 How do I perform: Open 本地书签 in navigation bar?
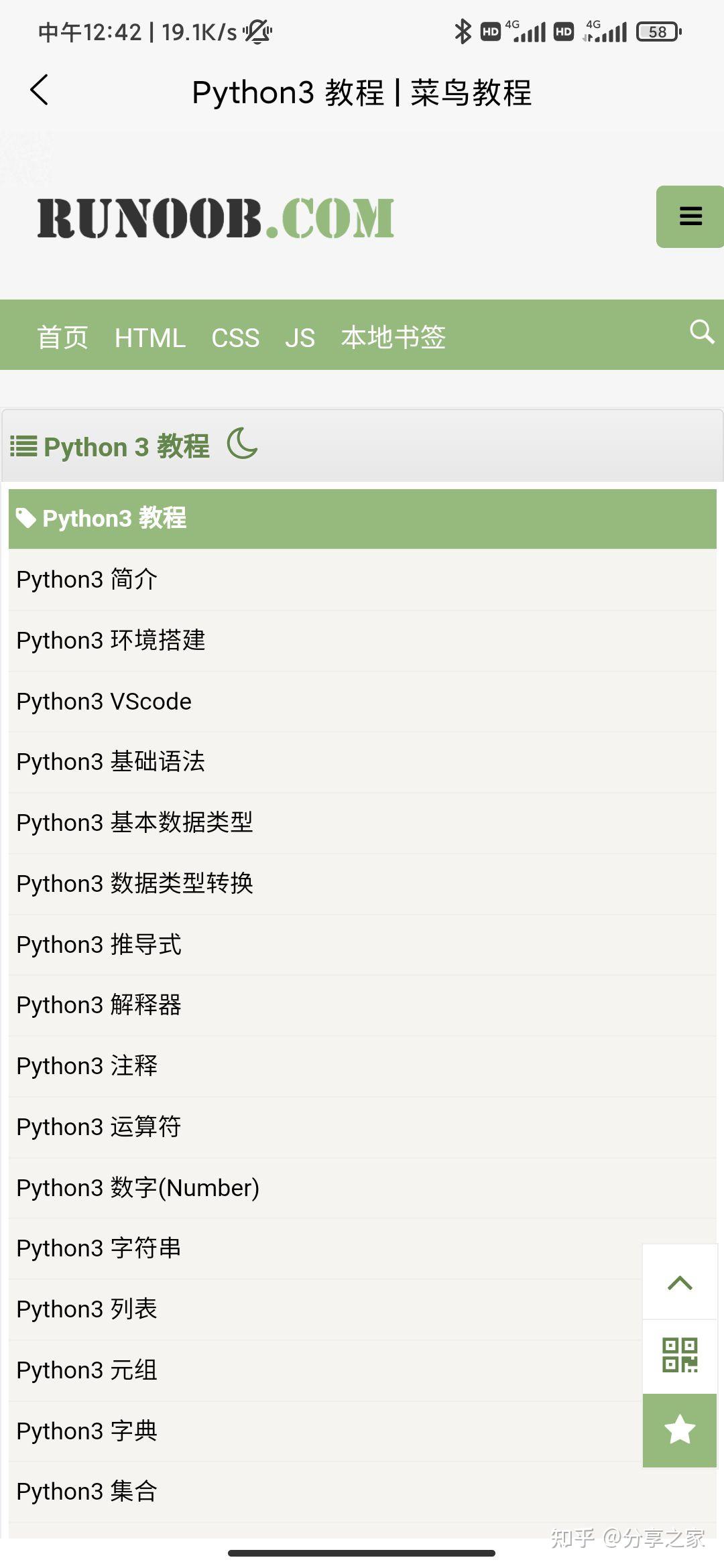[394, 337]
